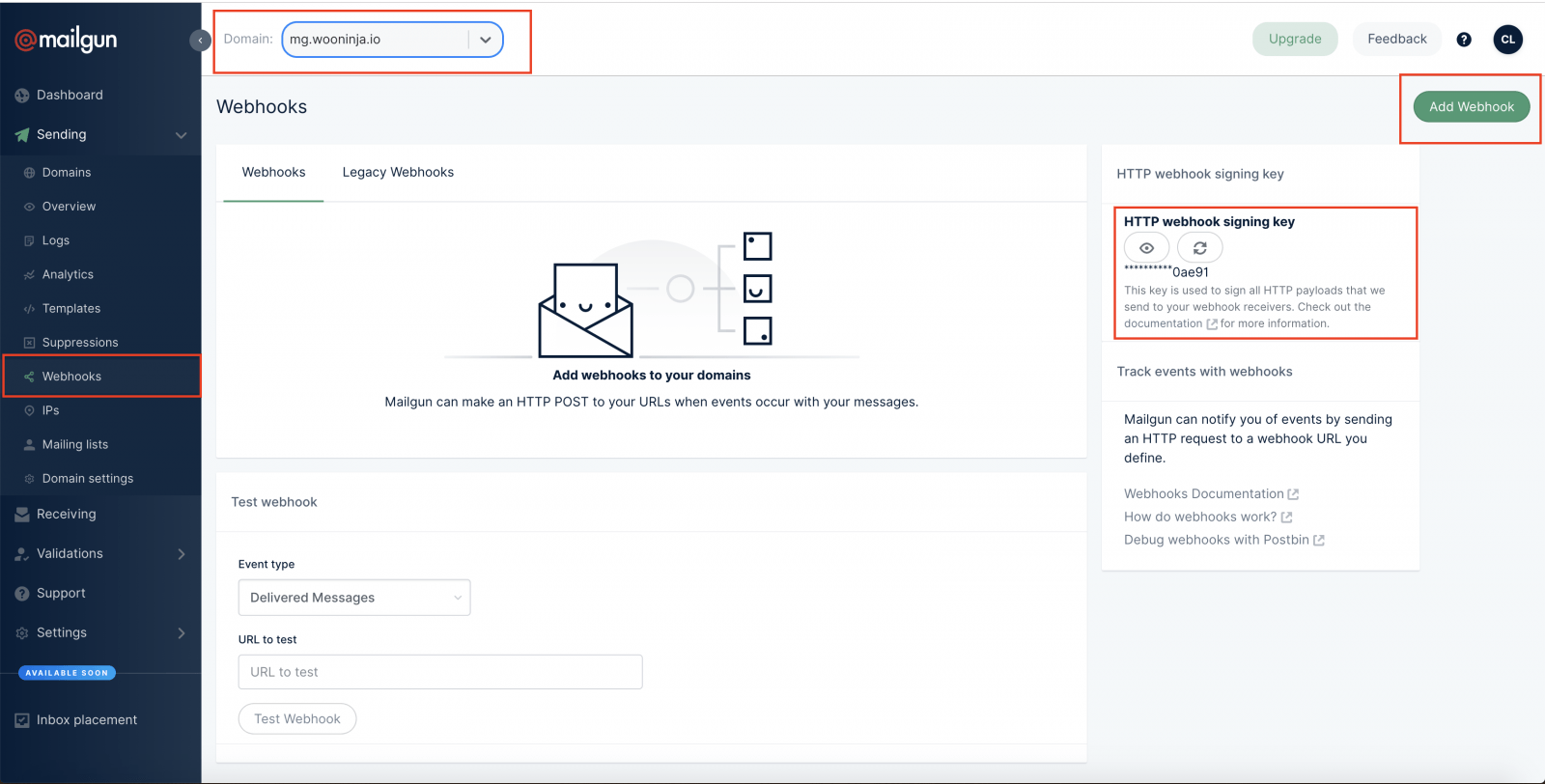Click the Webhooks share-node icon
The width and height of the screenshot is (1545, 784).
[x=29, y=377]
